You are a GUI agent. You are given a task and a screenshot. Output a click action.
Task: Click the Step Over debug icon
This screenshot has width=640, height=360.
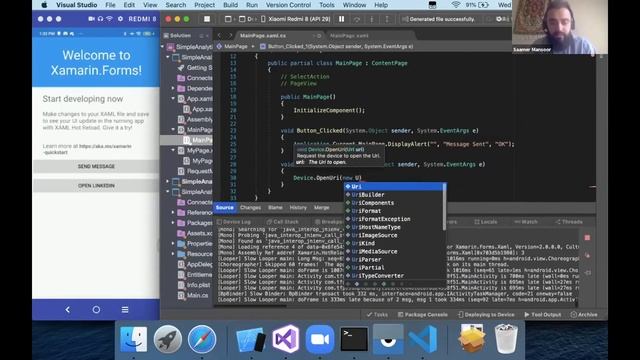357,19
